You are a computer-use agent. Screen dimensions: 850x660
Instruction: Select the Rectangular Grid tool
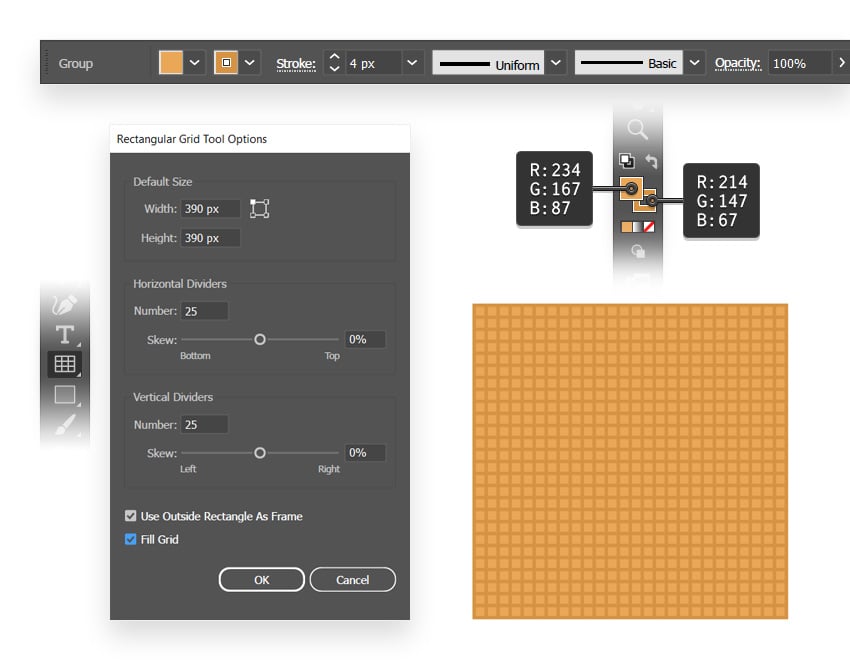(x=65, y=364)
